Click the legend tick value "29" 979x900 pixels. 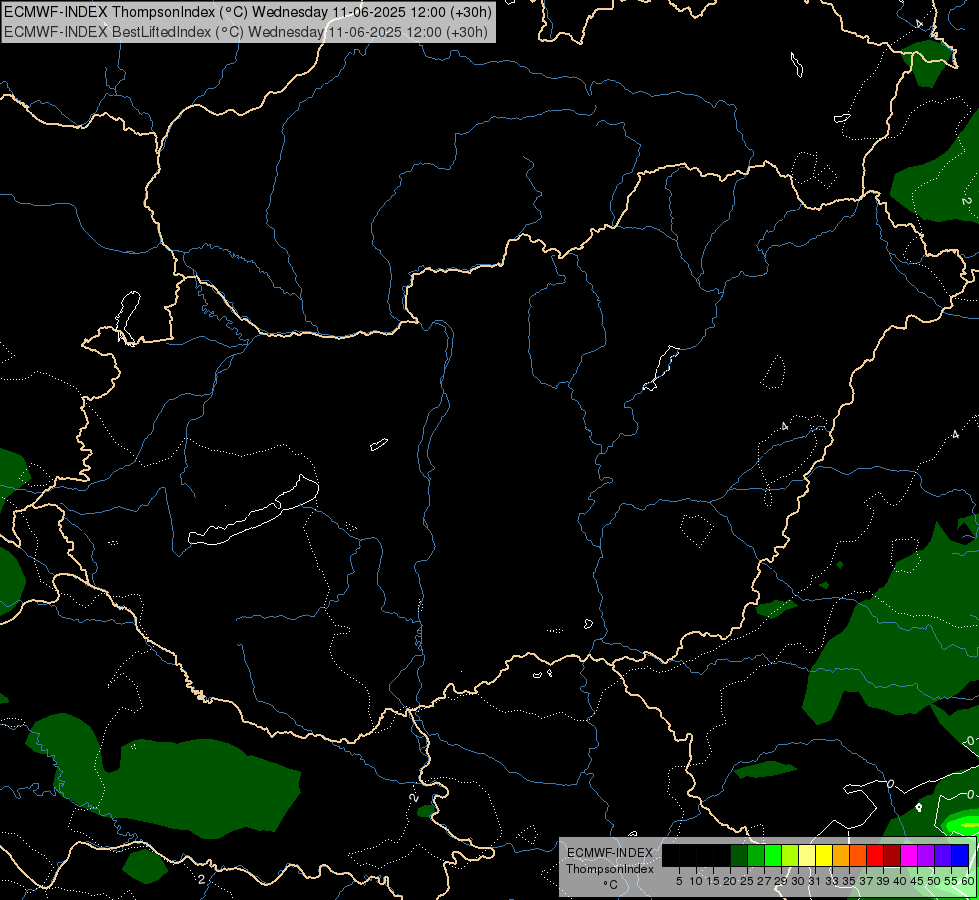780,881
